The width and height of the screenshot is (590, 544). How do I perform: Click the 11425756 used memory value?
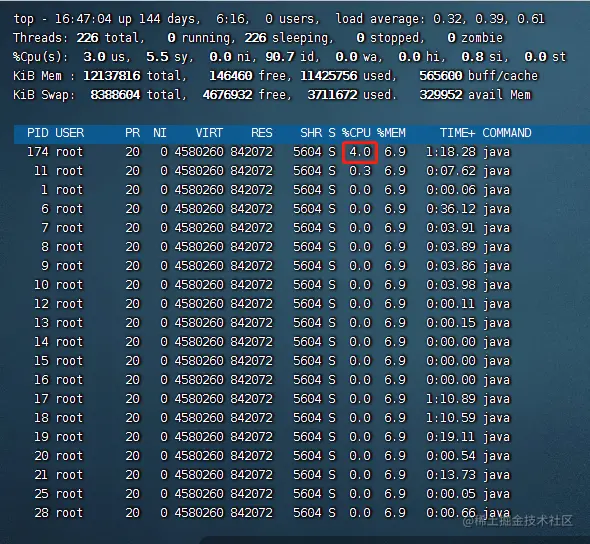328,76
